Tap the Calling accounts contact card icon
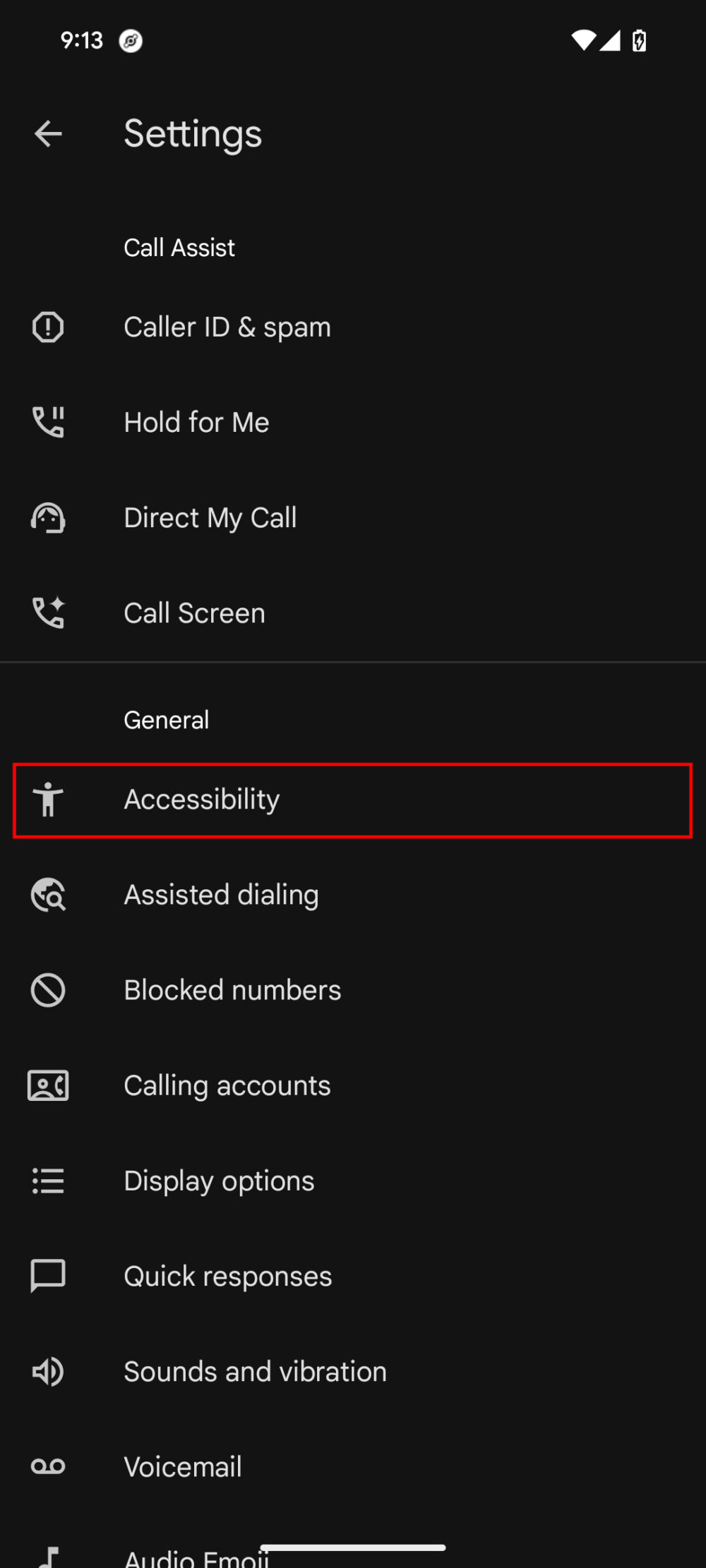This screenshot has width=706, height=1568. click(x=48, y=1085)
